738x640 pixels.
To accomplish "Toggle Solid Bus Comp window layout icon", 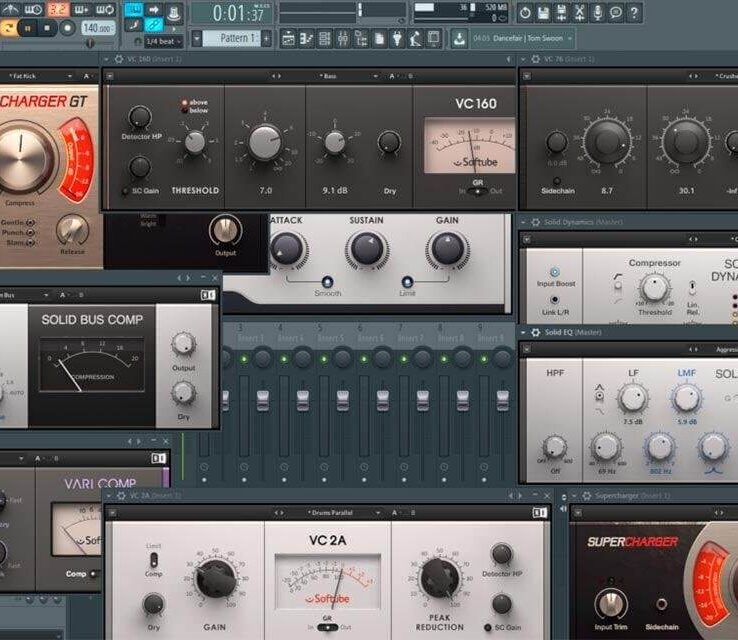I will [208, 295].
